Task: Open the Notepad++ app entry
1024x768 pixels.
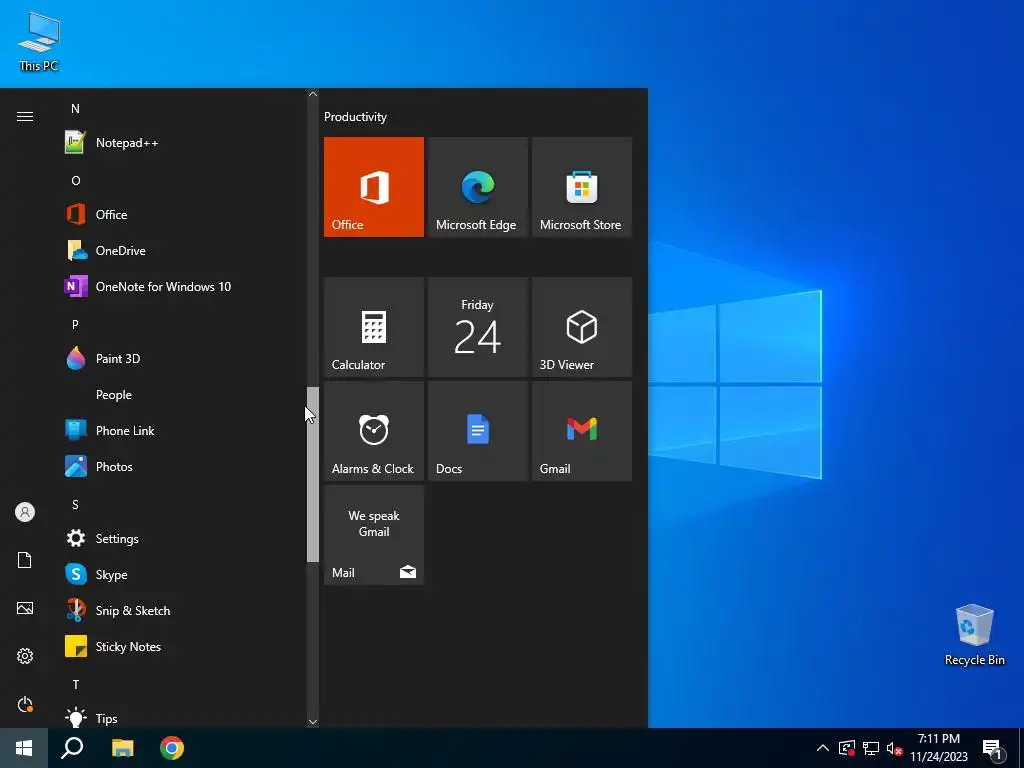Action: (x=183, y=143)
